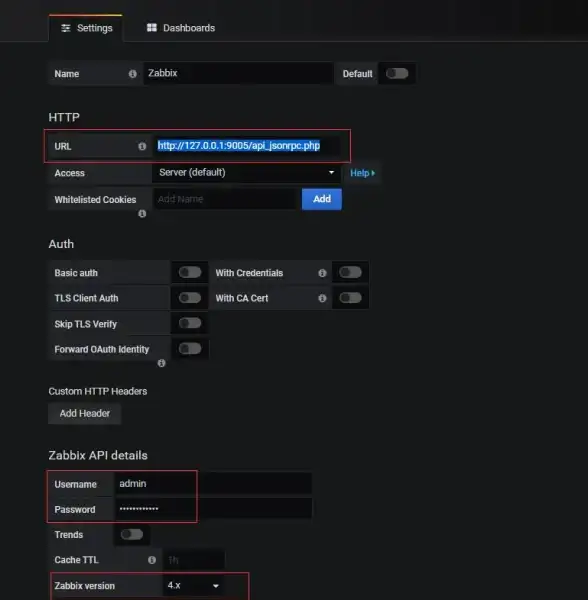This screenshot has height=600, width=588.
Task: Click the Name field info icon
Action: click(132, 74)
